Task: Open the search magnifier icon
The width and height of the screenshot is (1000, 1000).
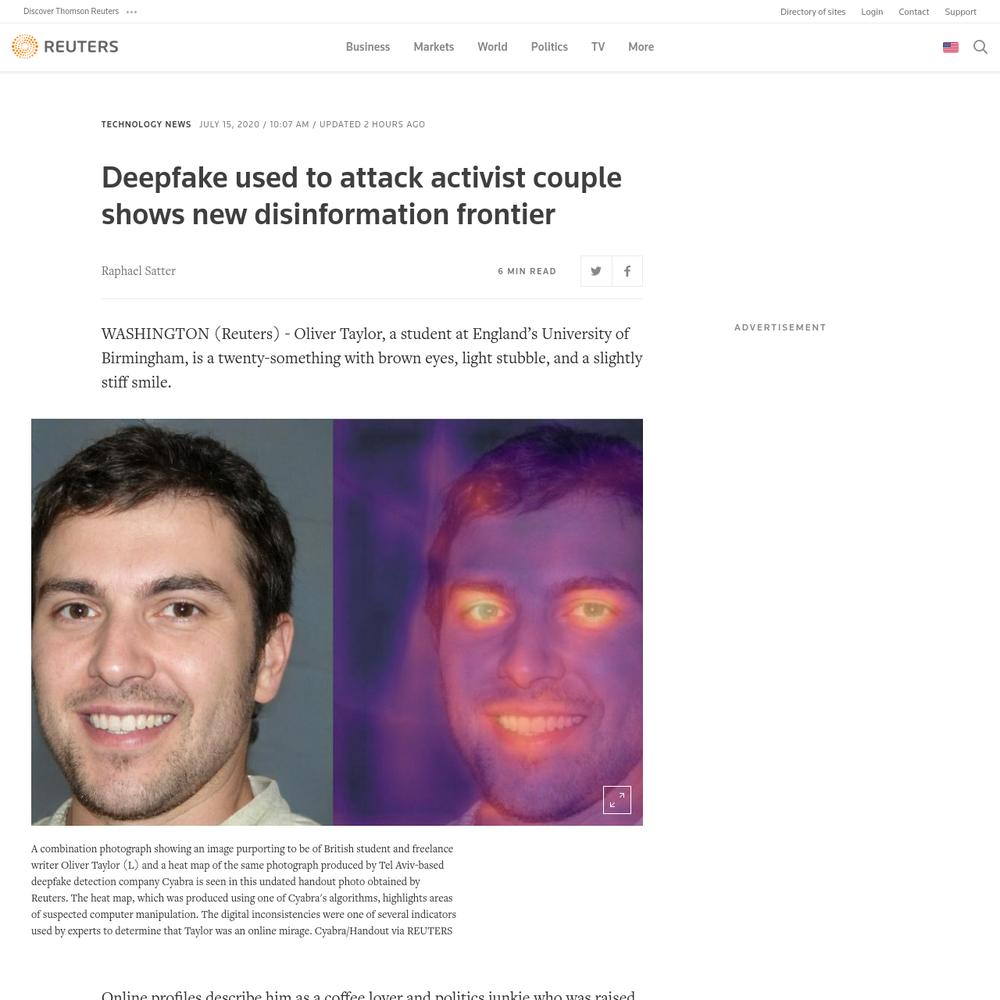Action: pos(980,47)
